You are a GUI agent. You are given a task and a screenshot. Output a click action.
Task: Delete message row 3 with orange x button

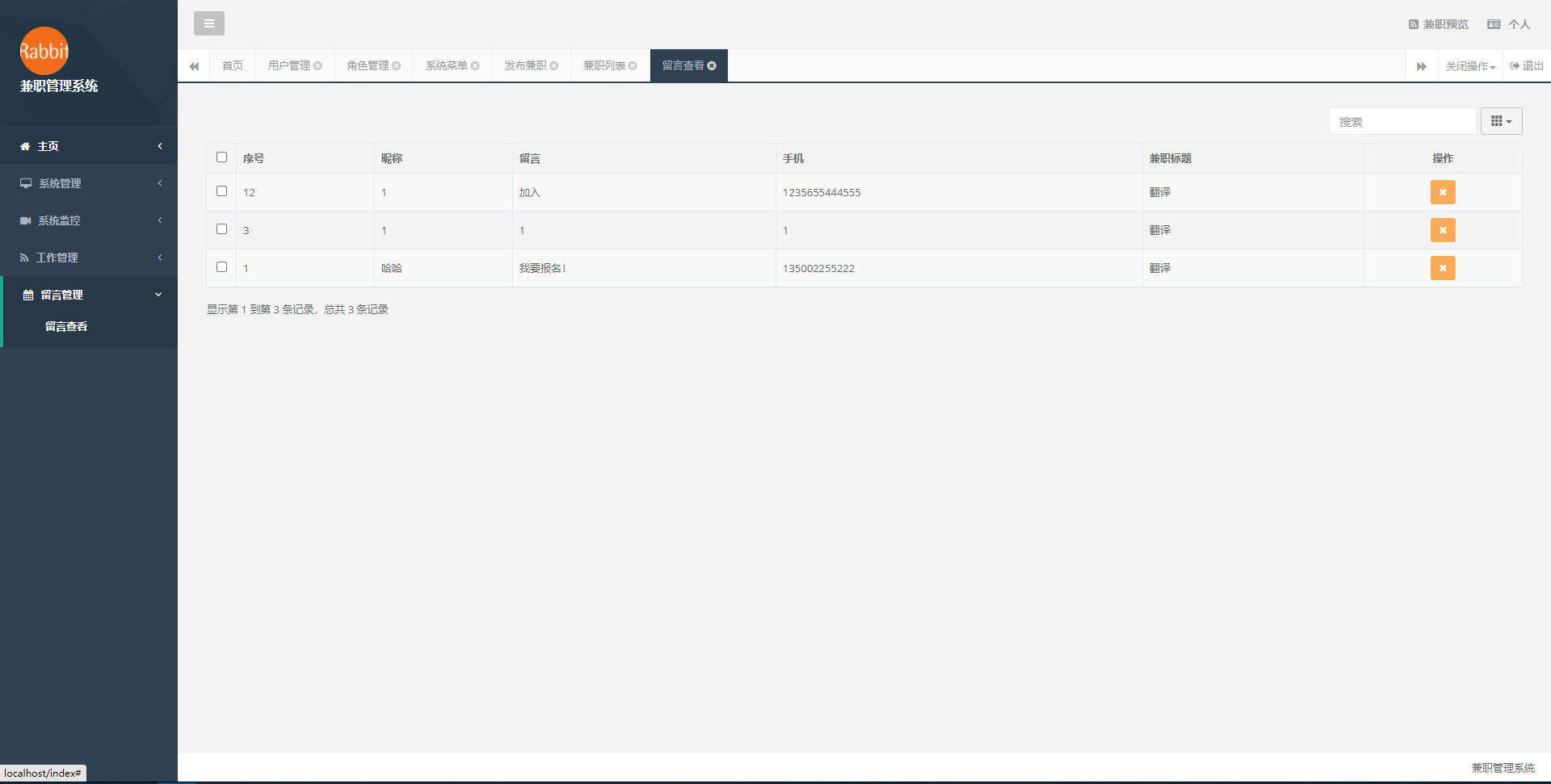pyautogui.click(x=1443, y=230)
